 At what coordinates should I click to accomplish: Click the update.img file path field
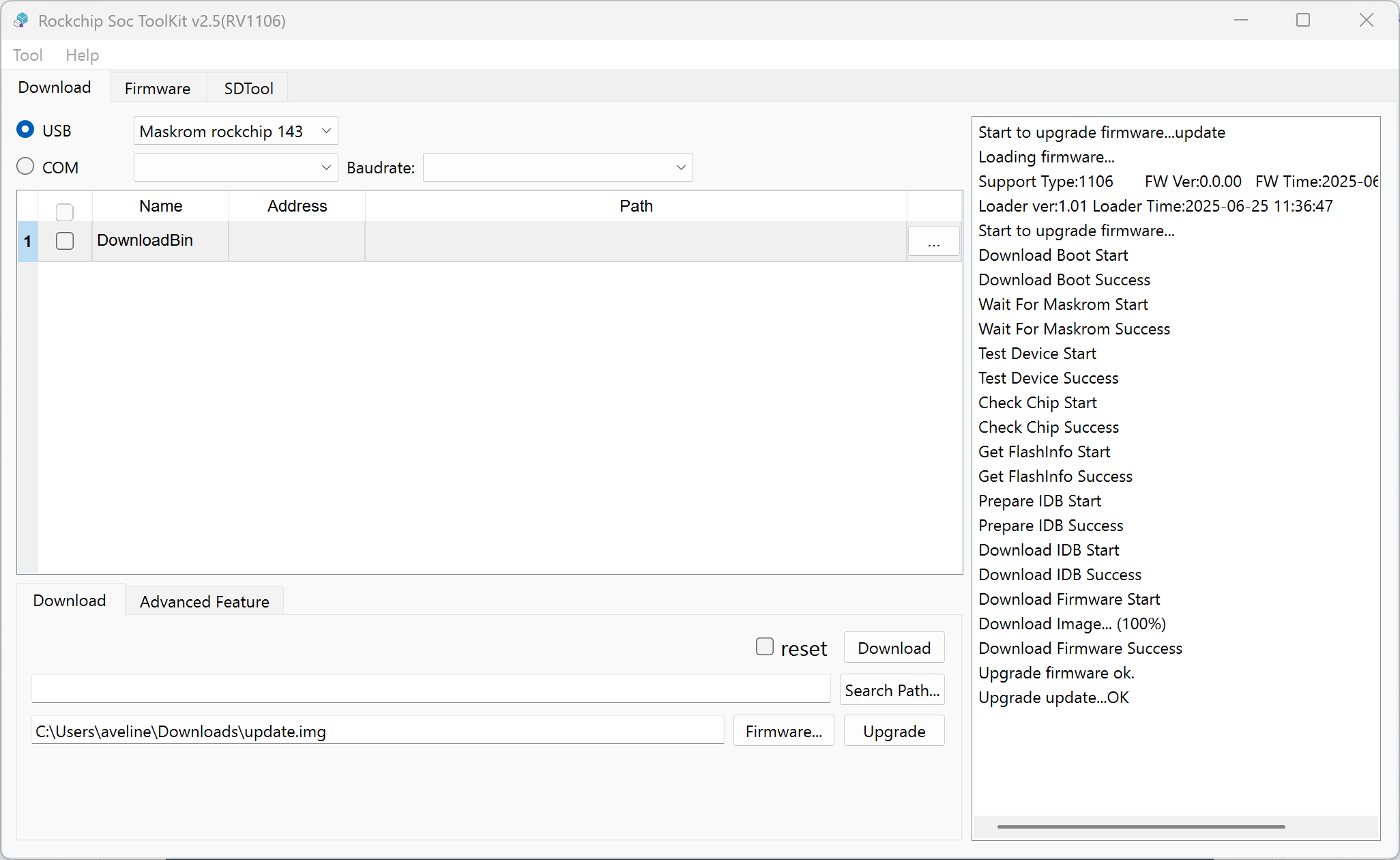tap(377, 730)
